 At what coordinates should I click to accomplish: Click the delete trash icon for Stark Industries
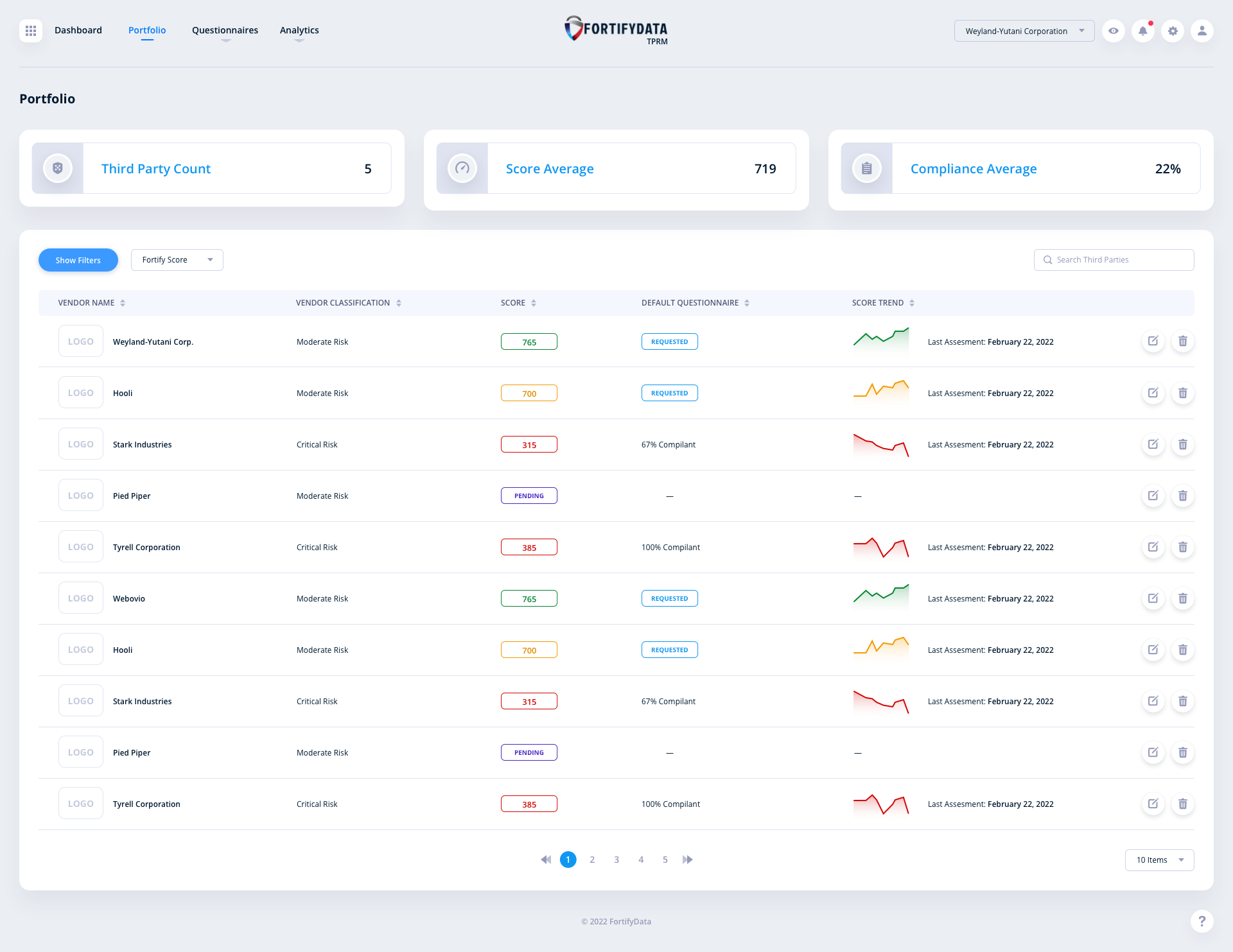(x=1183, y=444)
